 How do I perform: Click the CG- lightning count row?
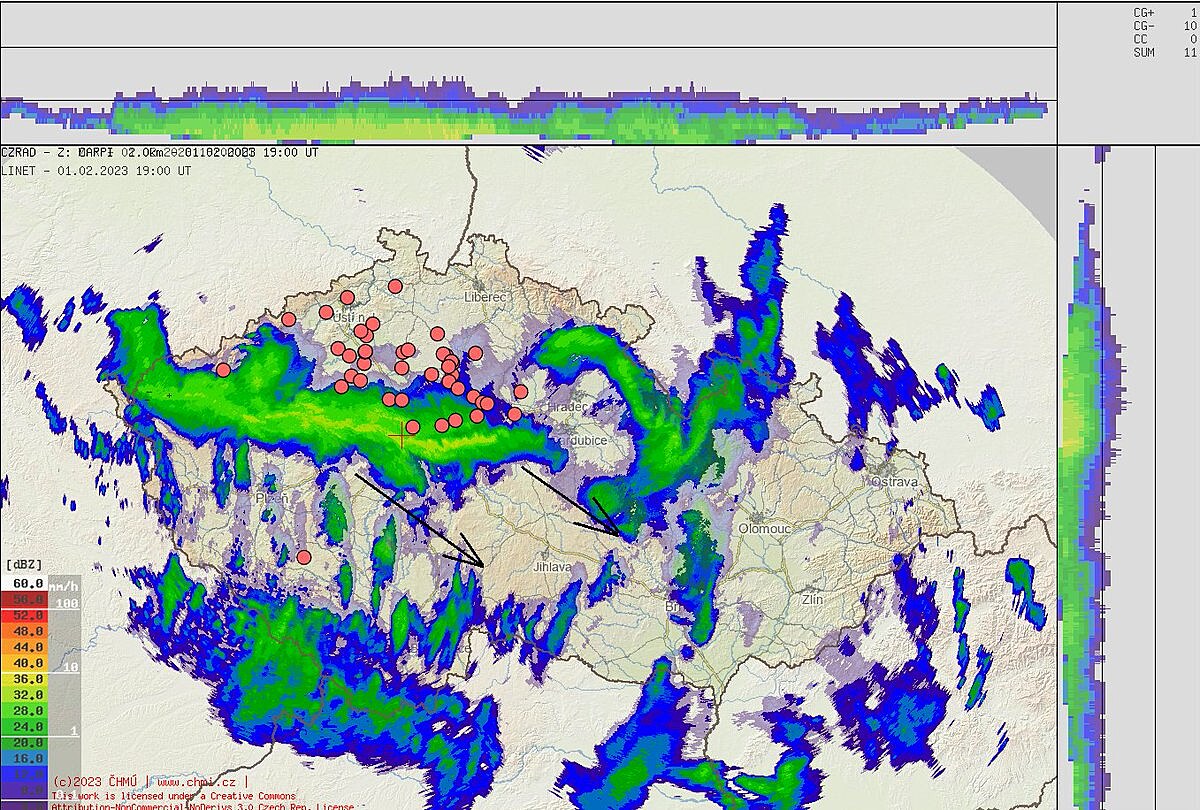pyautogui.click(x=1165, y=26)
